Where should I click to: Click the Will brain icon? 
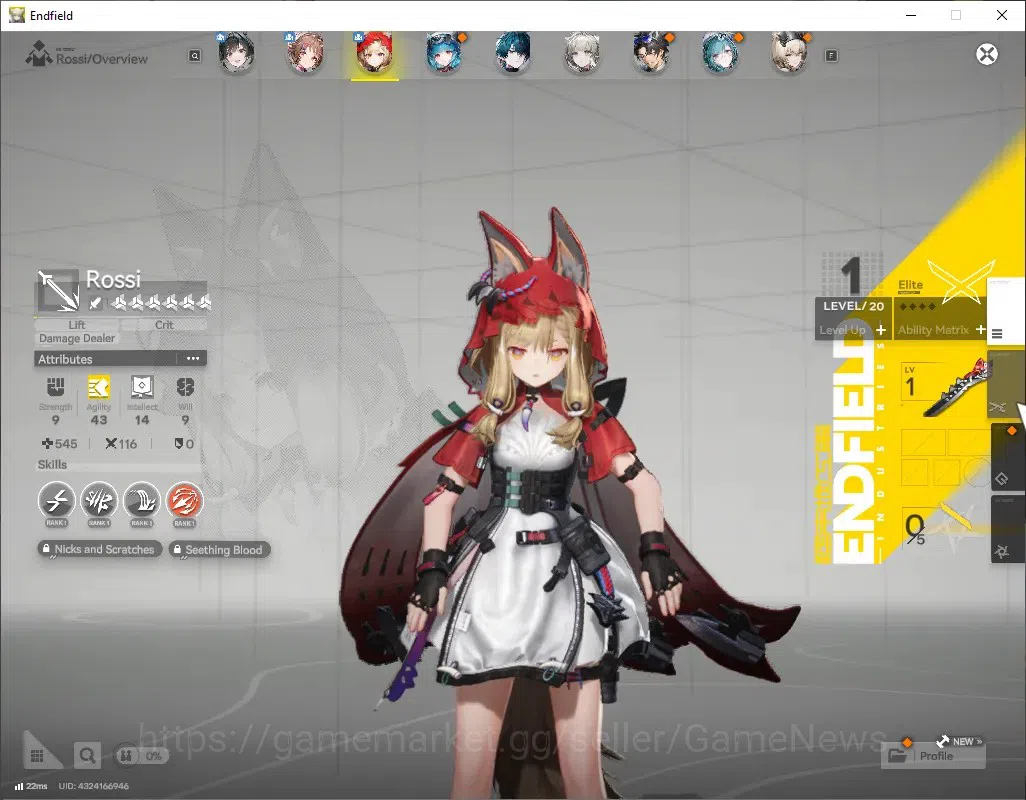pyautogui.click(x=185, y=387)
